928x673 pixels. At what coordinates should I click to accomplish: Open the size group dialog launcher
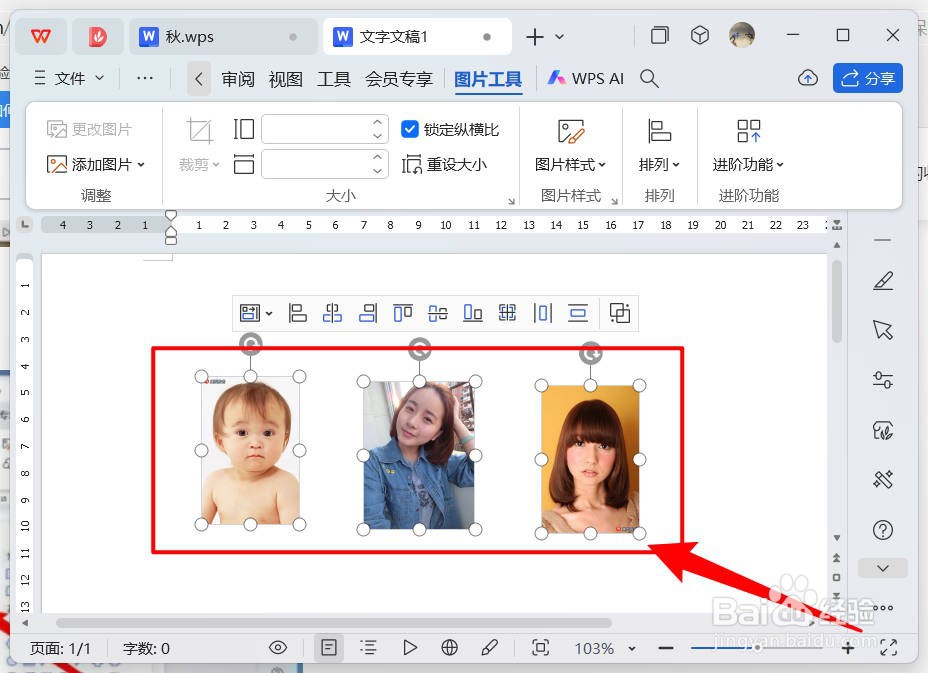511,202
